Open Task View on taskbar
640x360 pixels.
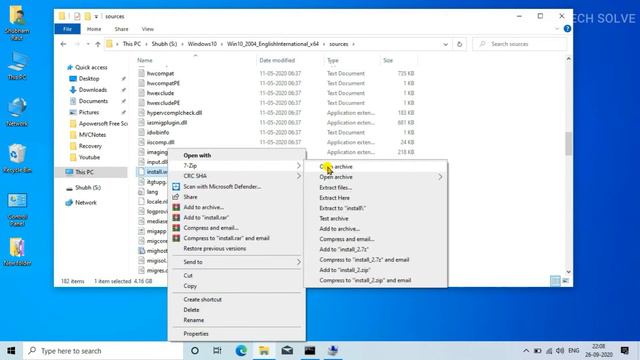(x=217, y=351)
